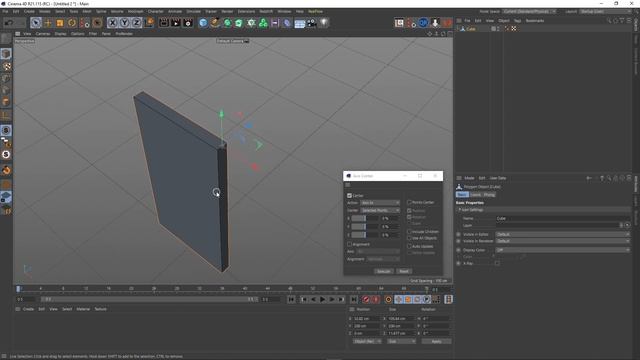Click Apply in coordinates manager

pos(436,341)
